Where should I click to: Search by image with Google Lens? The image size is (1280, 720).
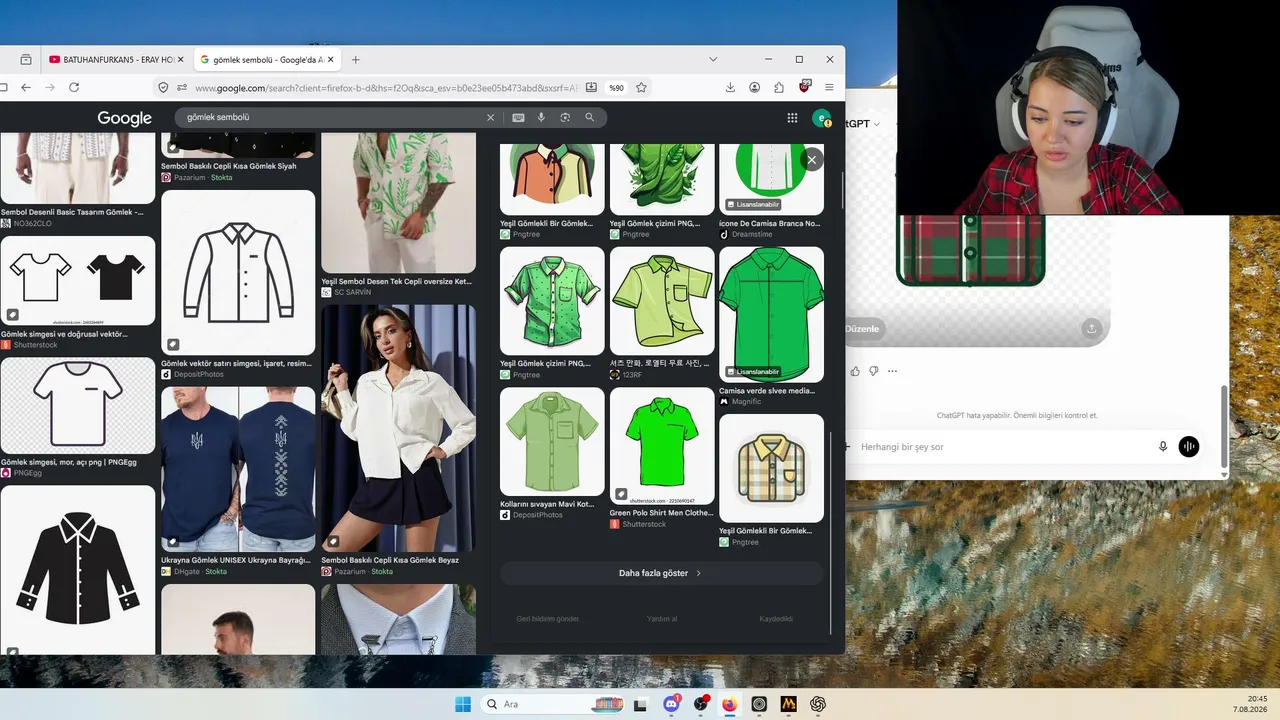[x=565, y=118]
